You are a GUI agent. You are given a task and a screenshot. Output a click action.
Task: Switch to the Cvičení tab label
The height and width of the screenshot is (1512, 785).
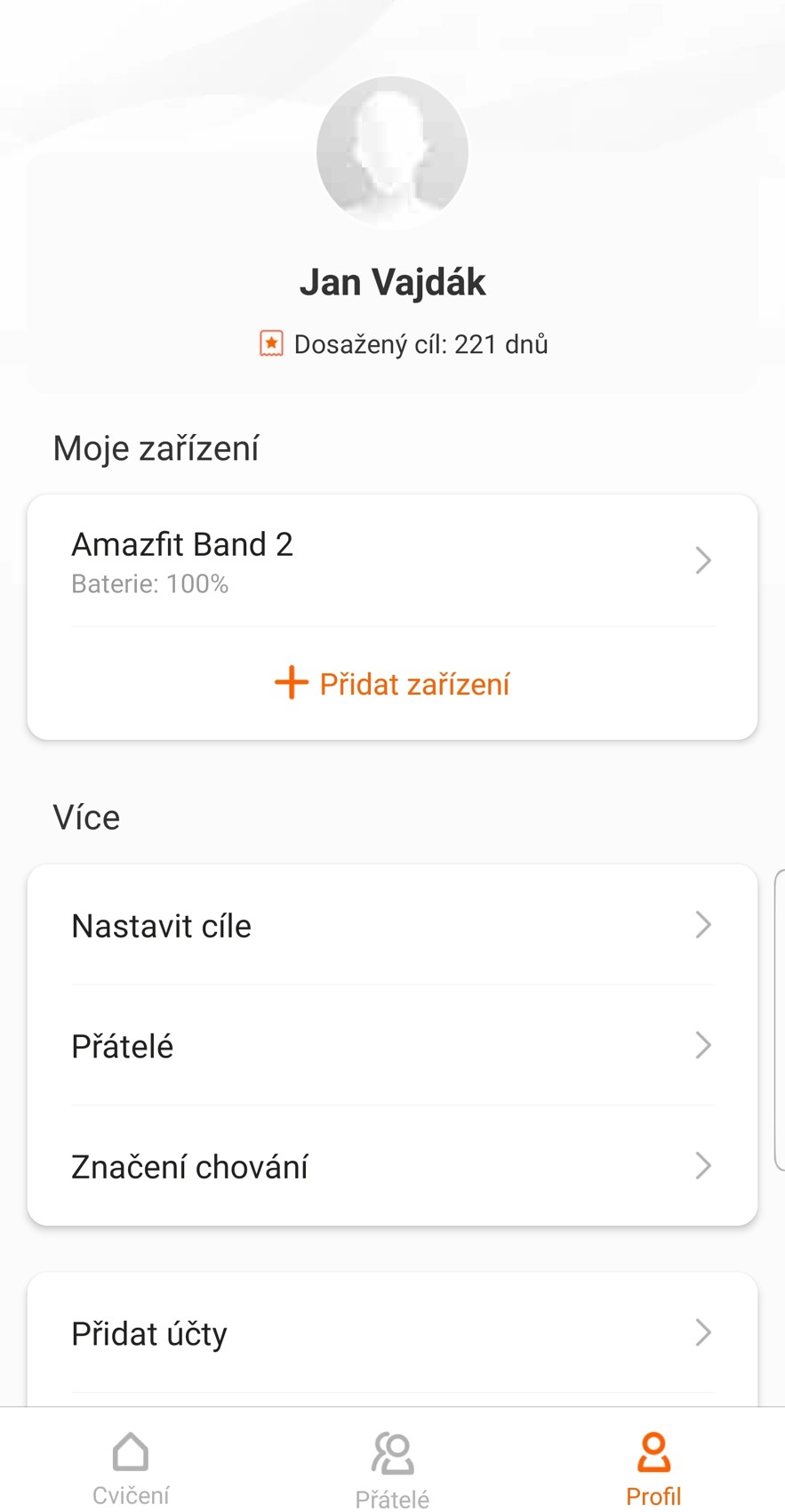tap(131, 1495)
